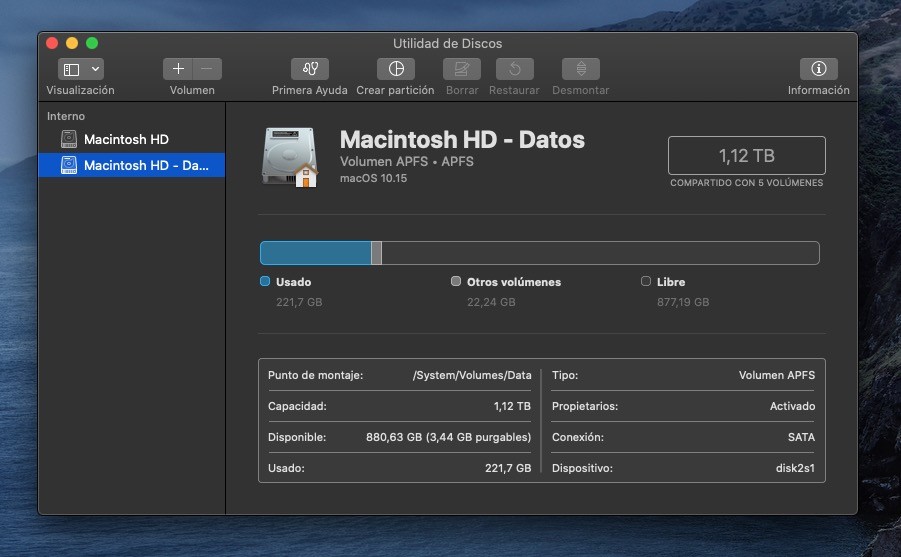Open Crear partición pie chart icon
901x557 pixels.
[396, 69]
